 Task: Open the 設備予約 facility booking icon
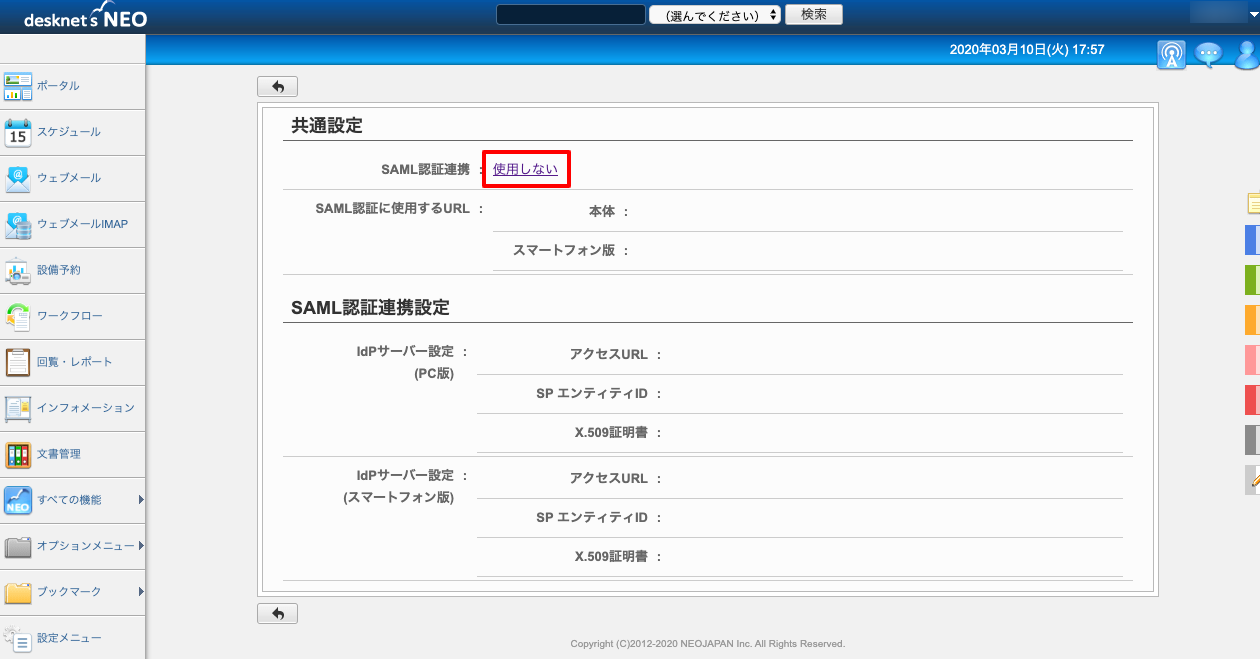(18, 270)
